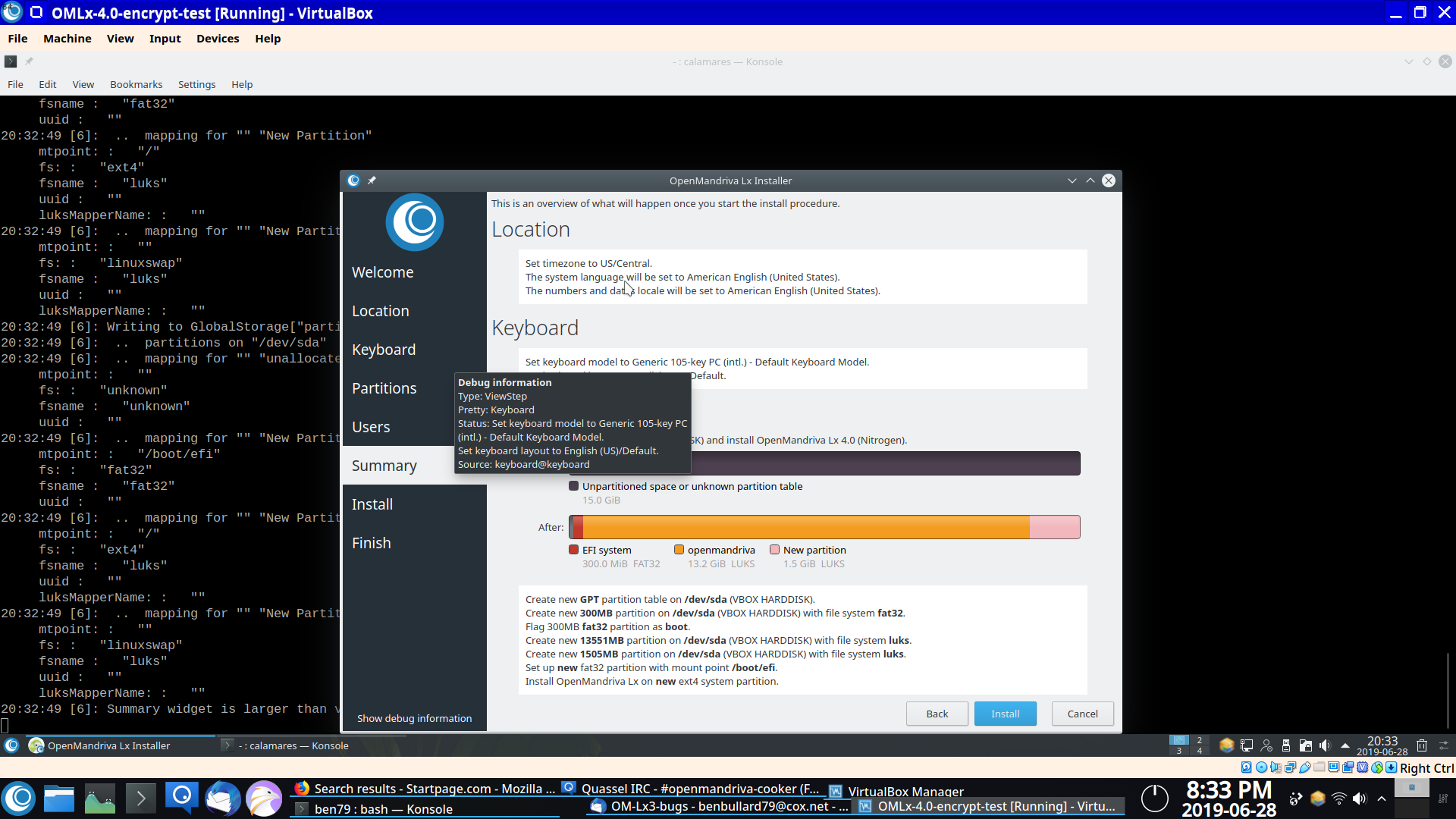
Task: Open the VirtualBox Machine menu
Action: click(67, 39)
